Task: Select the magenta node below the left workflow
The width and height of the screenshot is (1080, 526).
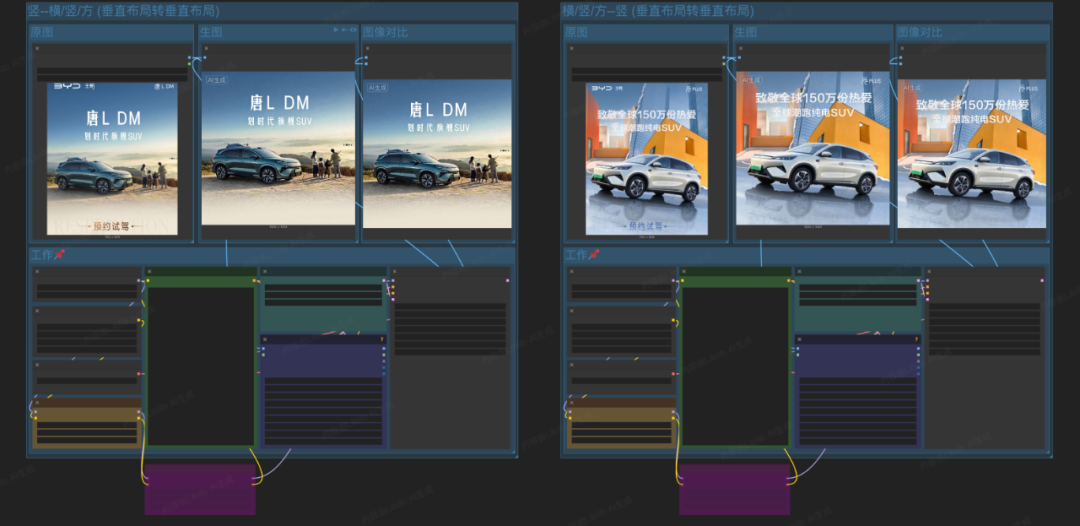Action: click(x=200, y=489)
